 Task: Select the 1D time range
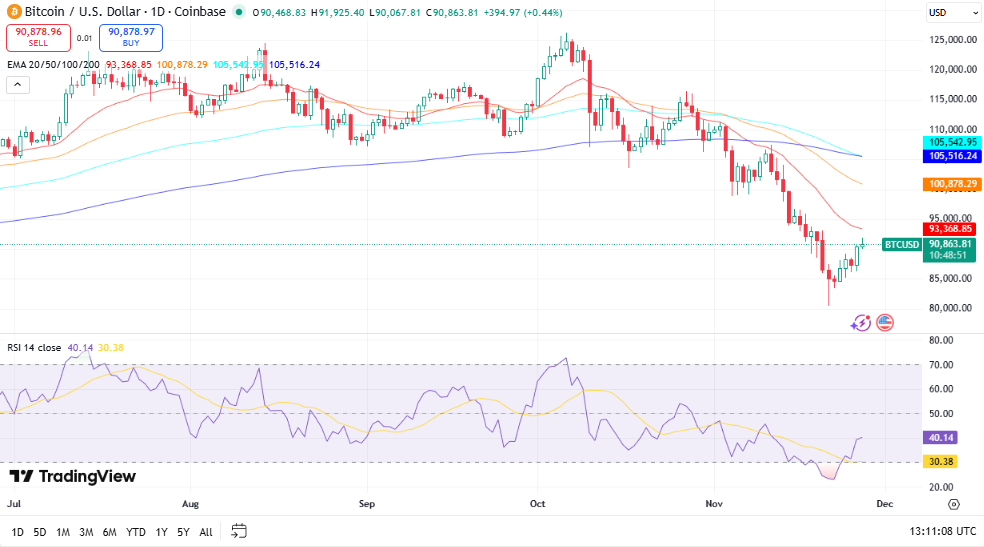(18, 532)
